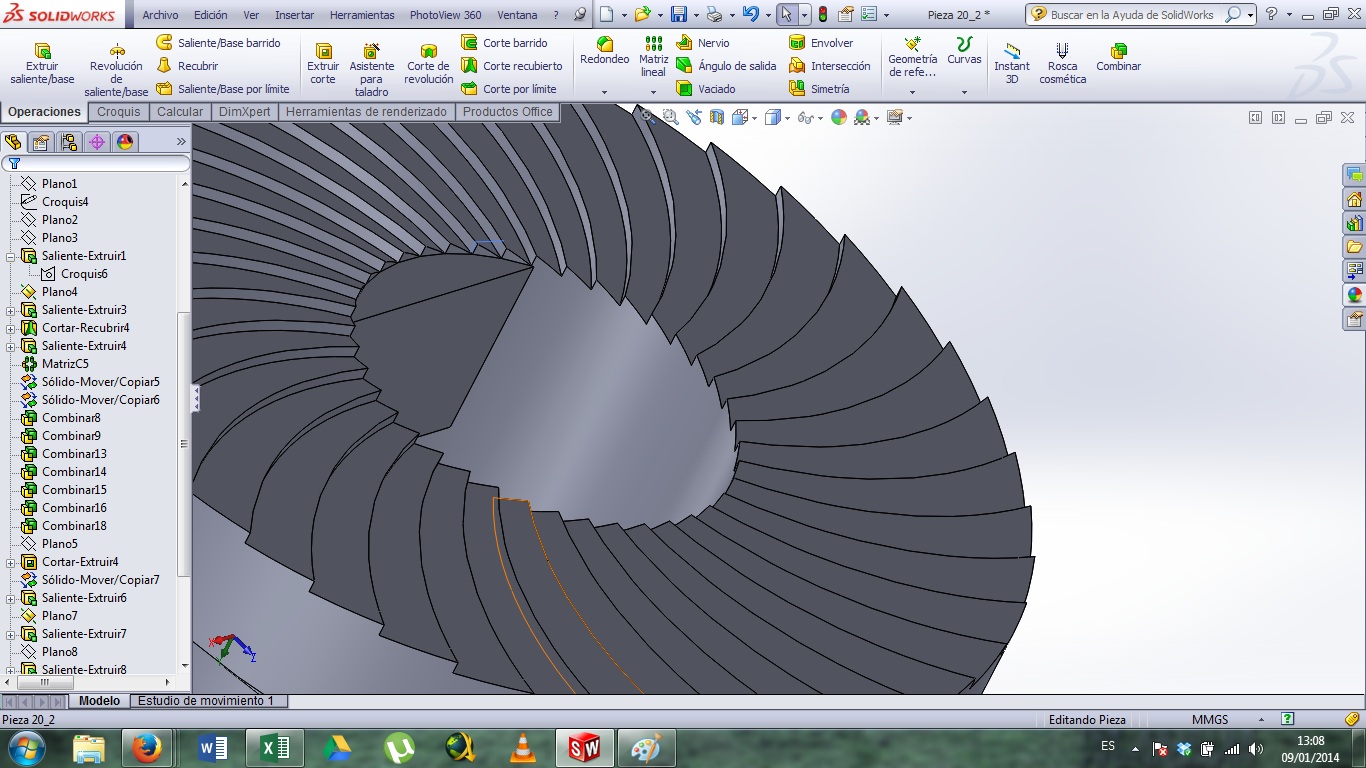This screenshot has height=768, width=1366.
Task: Expand the Cortar-Recubrir4 tree node
Action: point(11,328)
